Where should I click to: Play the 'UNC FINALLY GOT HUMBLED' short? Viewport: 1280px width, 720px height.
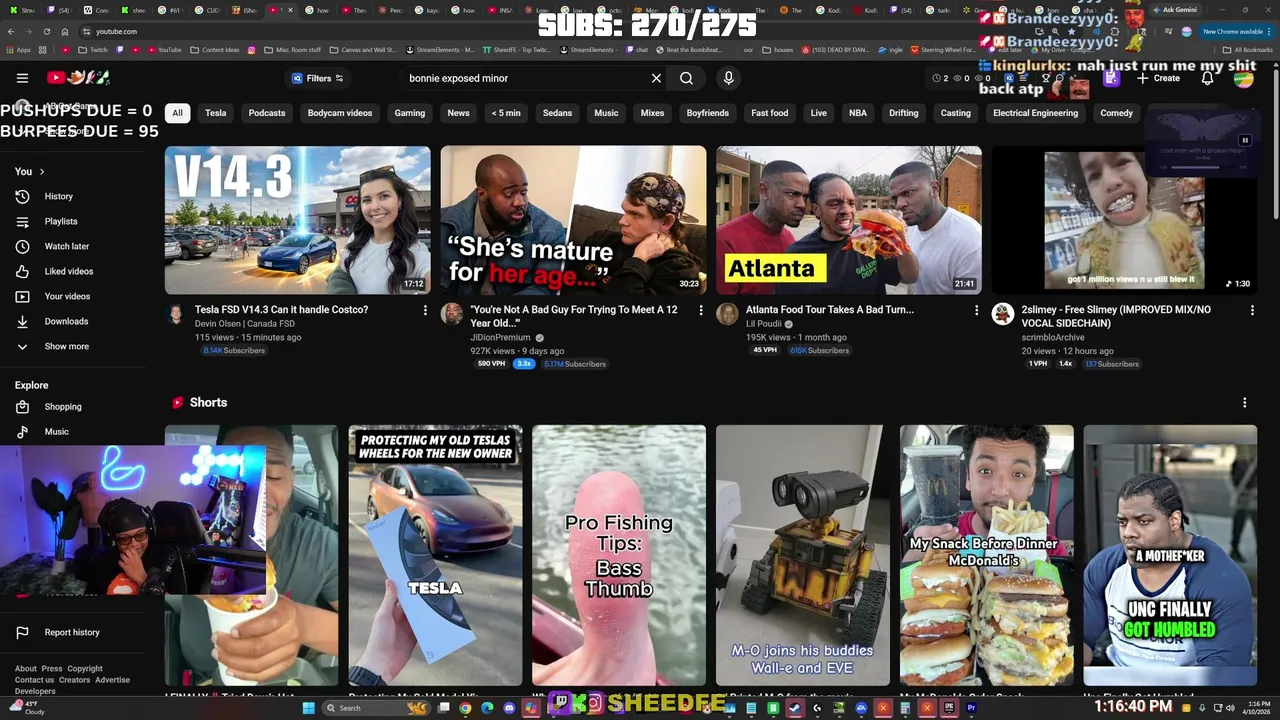(x=1170, y=555)
